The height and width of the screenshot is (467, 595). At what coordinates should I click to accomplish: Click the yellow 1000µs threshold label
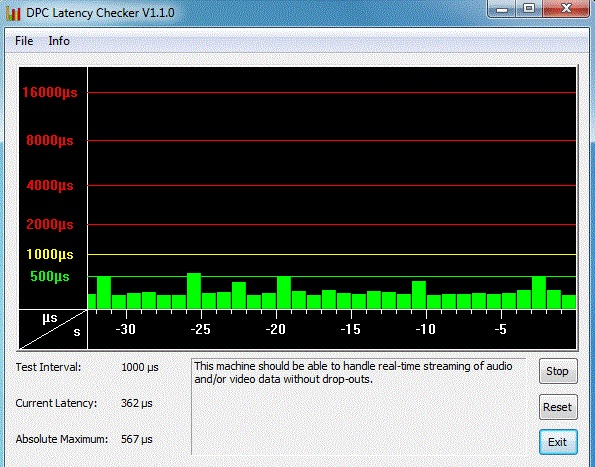(x=50, y=254)
